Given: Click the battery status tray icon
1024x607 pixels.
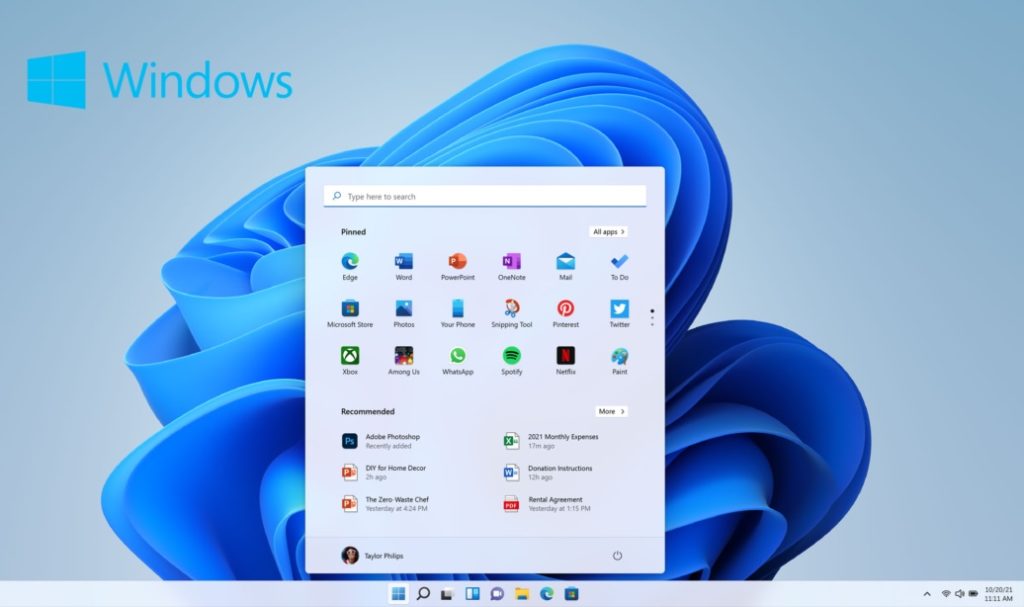Looking at the screenshot, I should (x=973, y=594).
